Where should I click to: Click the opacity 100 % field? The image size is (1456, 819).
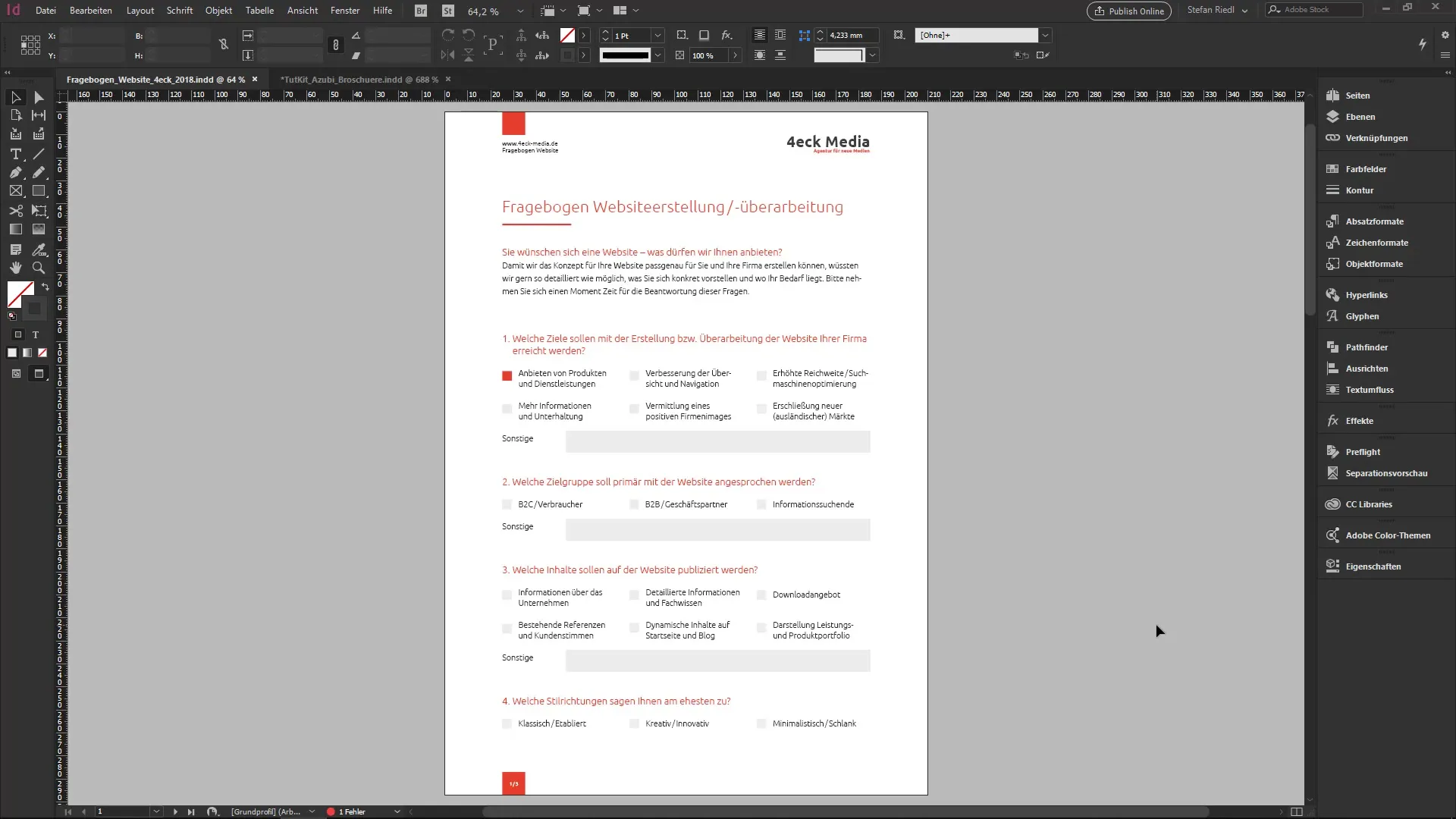708,55
